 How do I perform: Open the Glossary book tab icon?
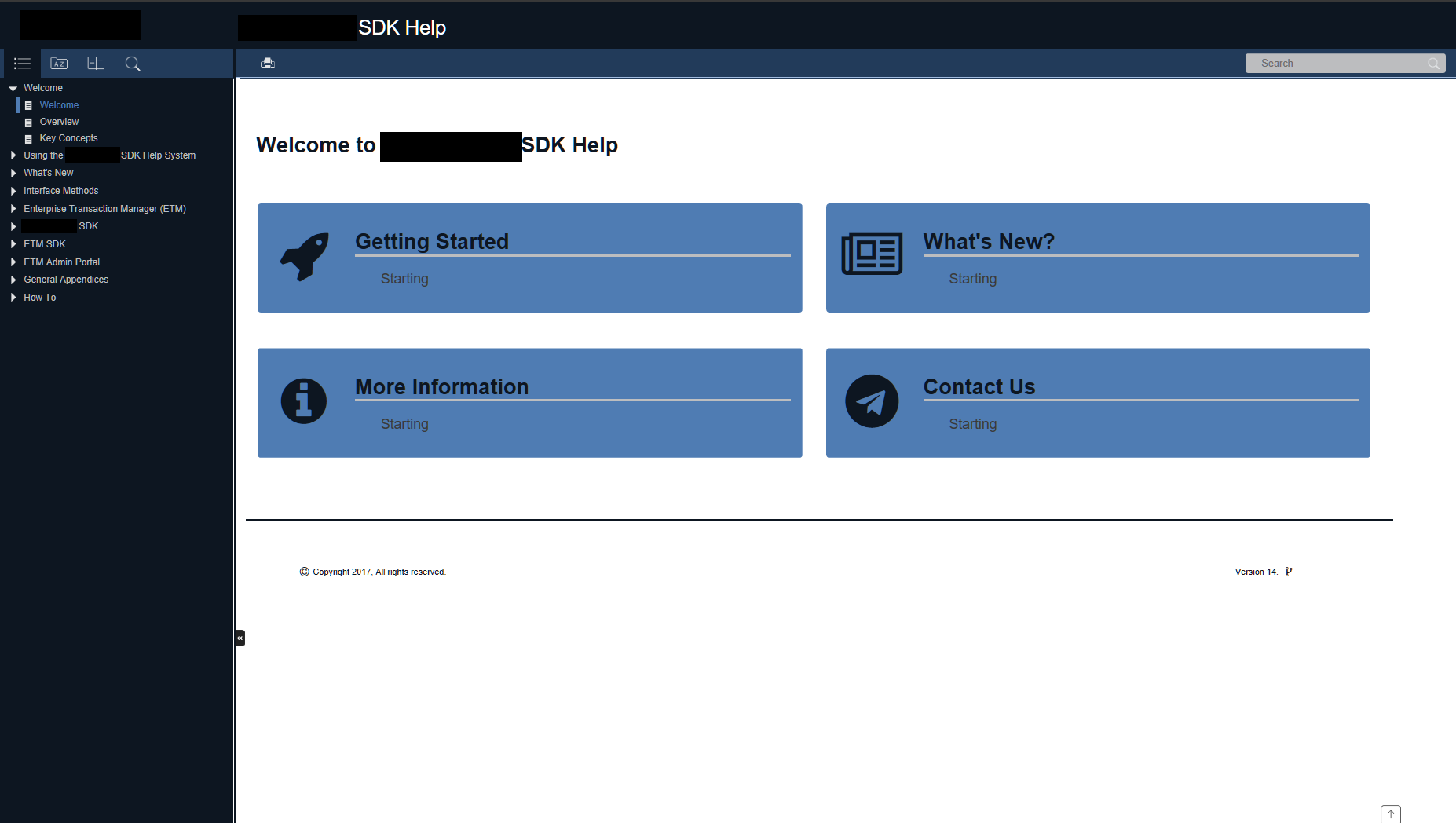[x=96, y=64]
